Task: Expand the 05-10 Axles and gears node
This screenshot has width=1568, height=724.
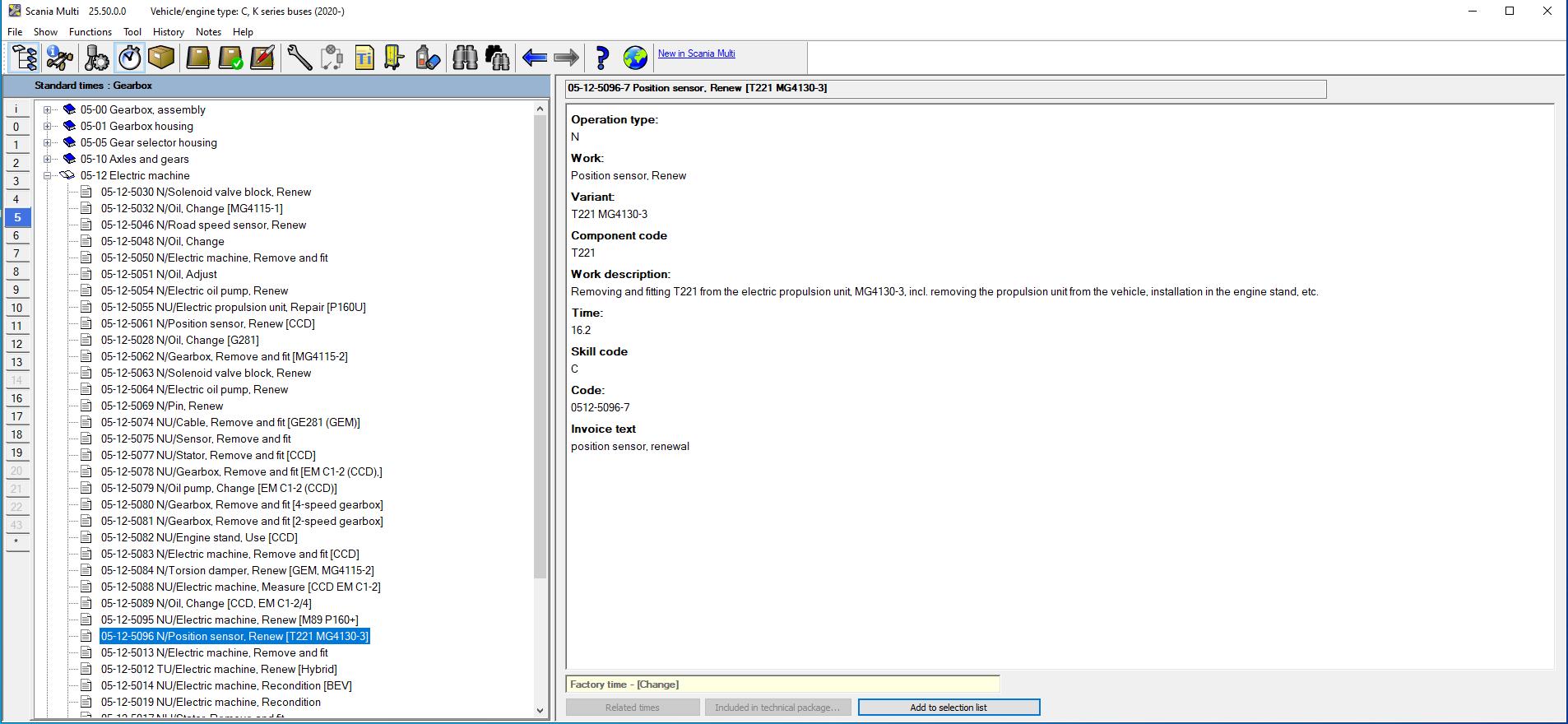Action: click(48, 159)
